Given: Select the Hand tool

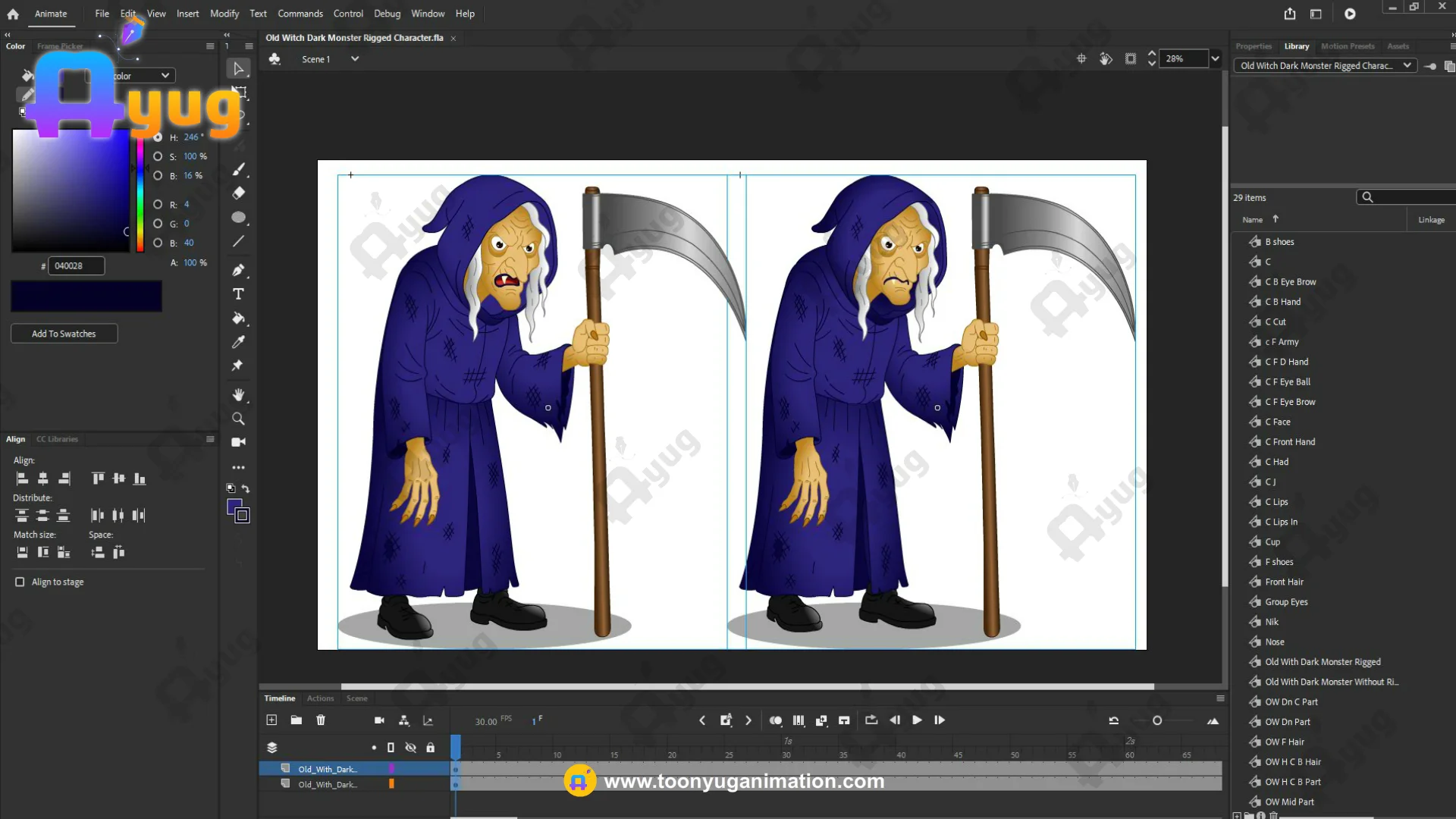Looking at the screenshot, I should (238, 394).
